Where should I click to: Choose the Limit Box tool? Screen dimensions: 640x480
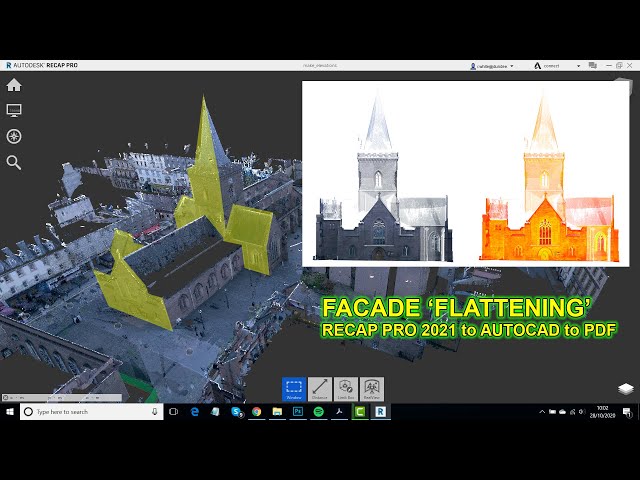pyautogui.click(x=346, y=389)
